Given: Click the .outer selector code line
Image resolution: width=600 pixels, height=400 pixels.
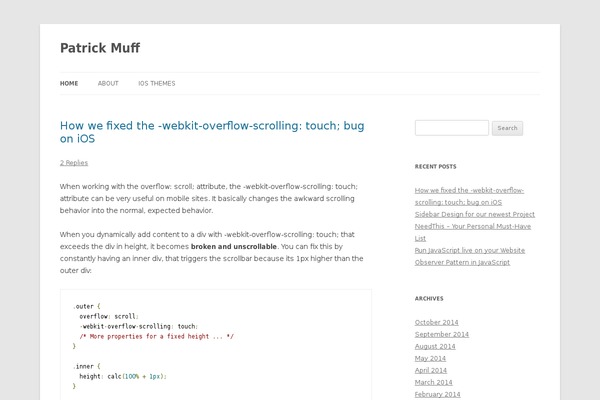Looking at the screenshot, I should (86, 306).
